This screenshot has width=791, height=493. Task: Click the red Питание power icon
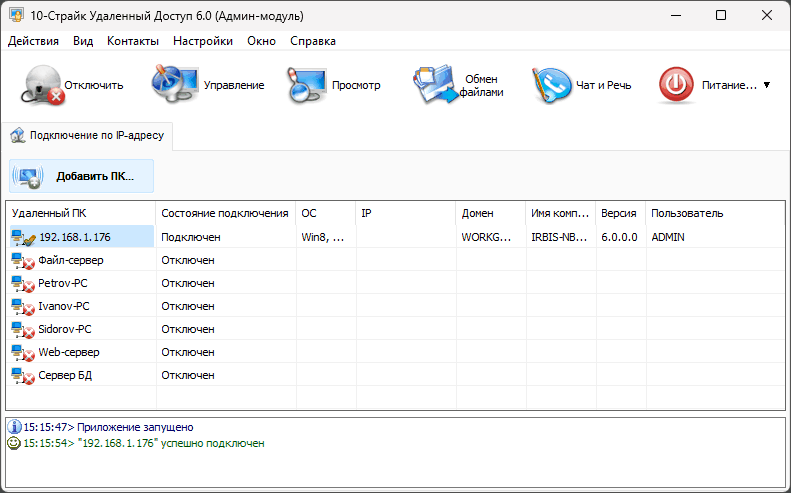[677, 85]
